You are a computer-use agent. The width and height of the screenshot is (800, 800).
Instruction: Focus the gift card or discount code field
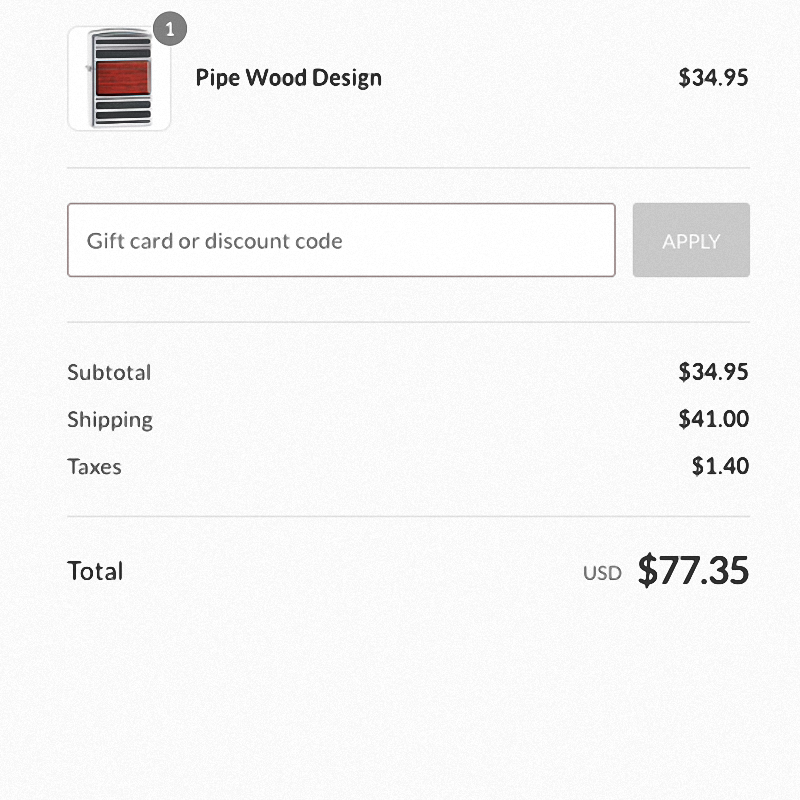coord(341,240)
